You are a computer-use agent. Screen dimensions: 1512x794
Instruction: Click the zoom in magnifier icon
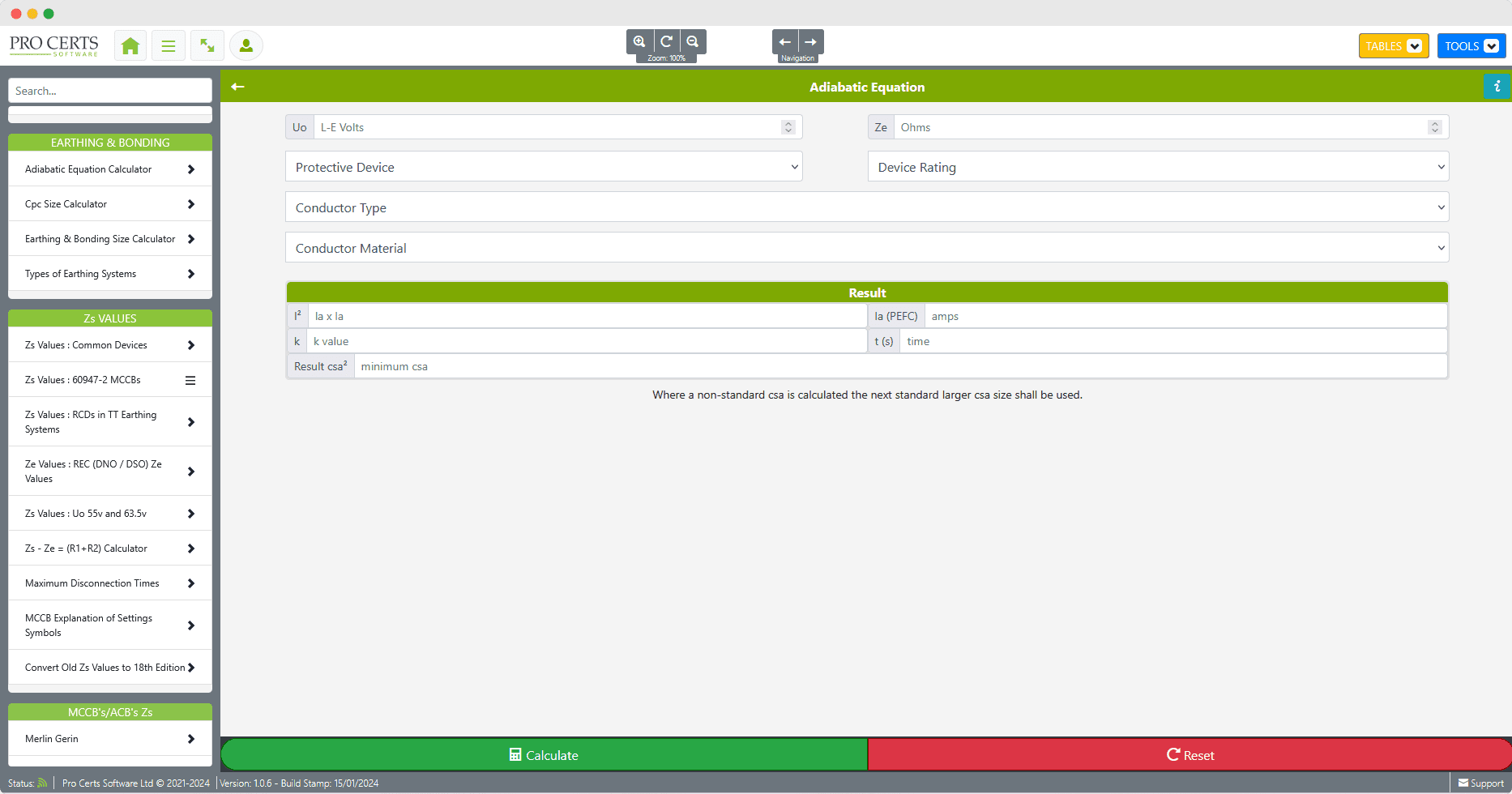(x=639, y=41)
